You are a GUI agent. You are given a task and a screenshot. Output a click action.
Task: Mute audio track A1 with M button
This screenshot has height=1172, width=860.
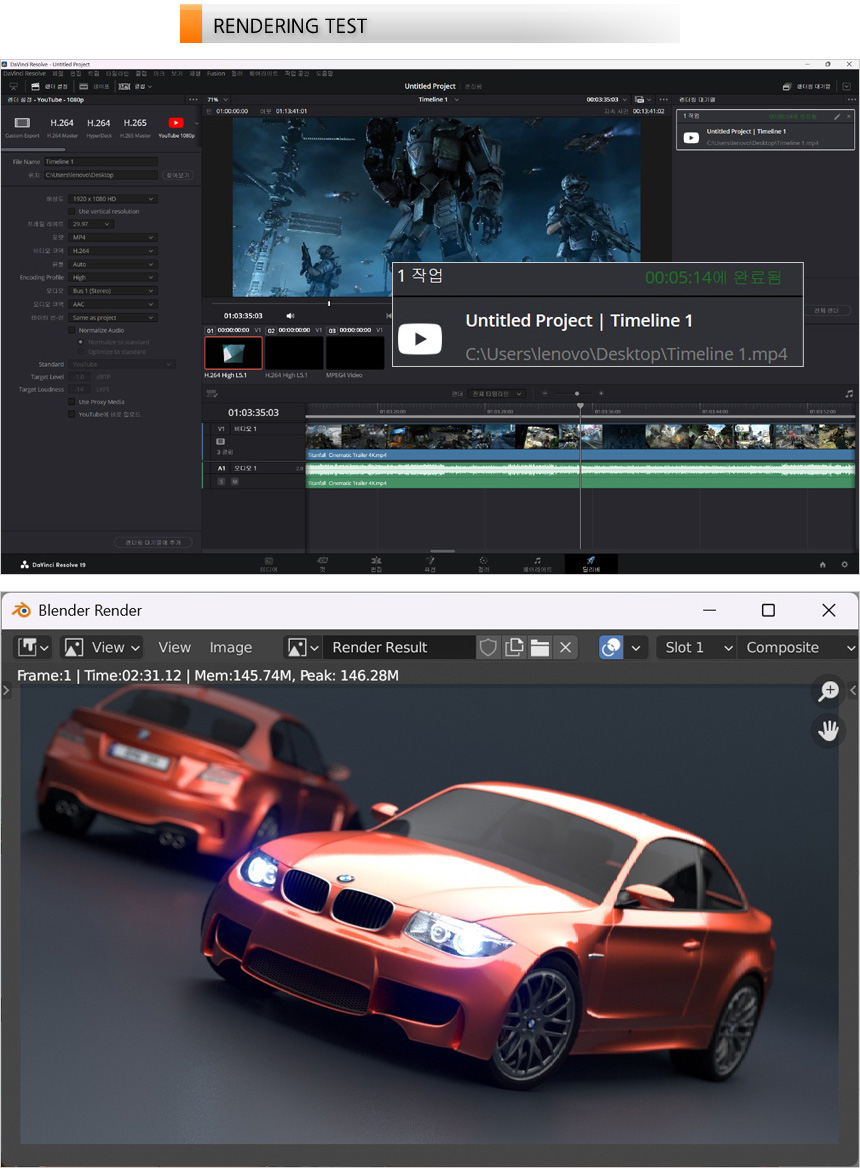coord(235,481)
